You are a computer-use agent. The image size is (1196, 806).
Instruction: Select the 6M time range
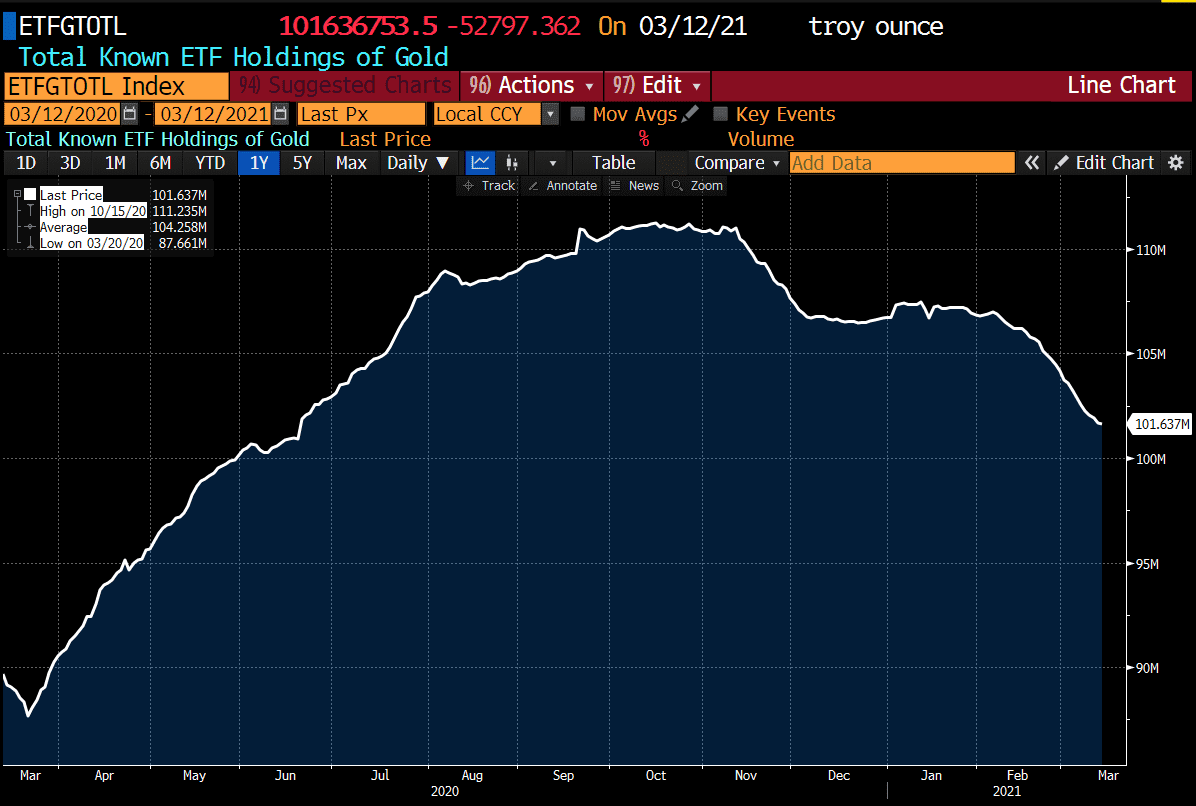pyautogui.click(x=160, y=162)
